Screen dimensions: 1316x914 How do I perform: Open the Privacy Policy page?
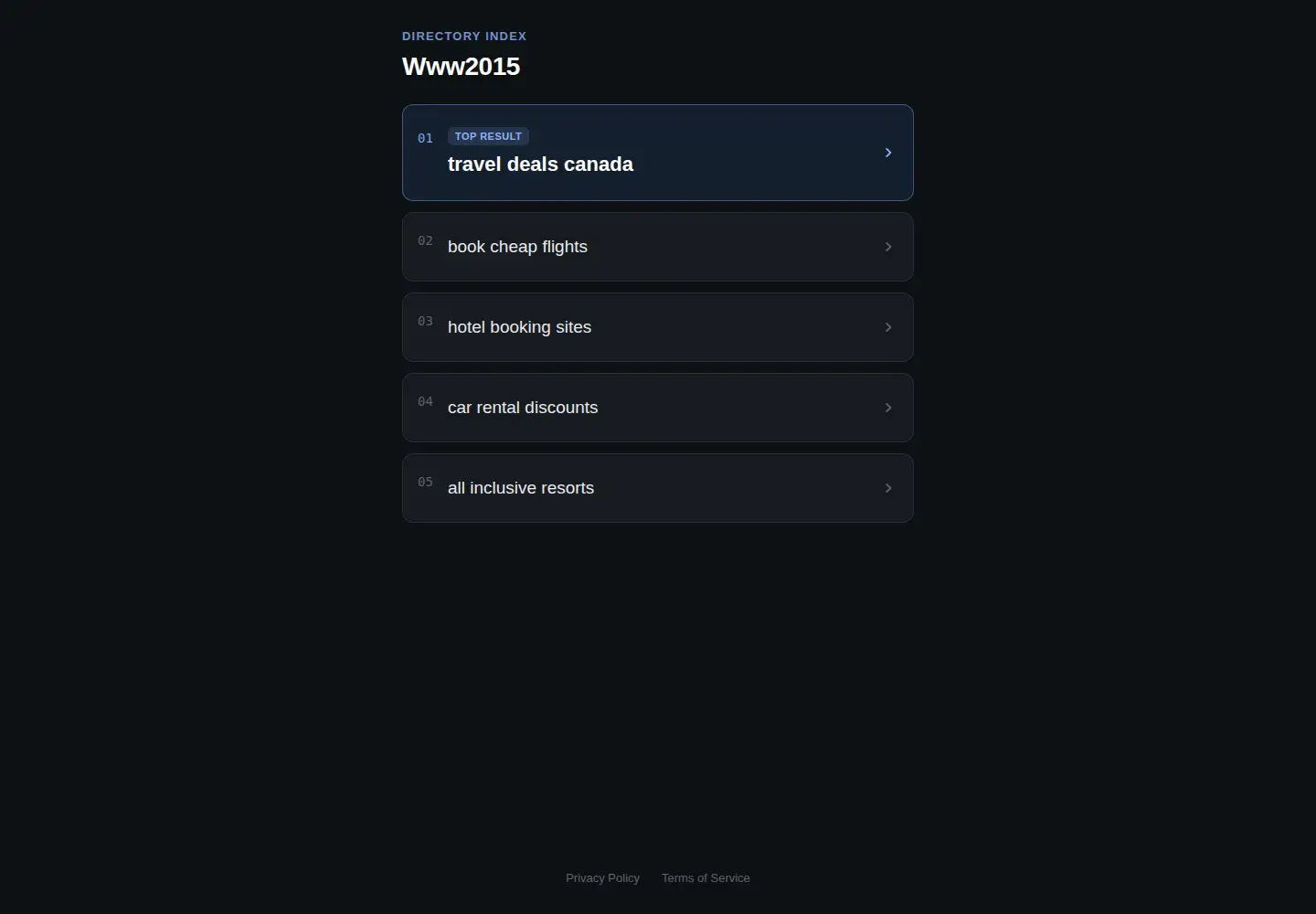pos(602,878)
